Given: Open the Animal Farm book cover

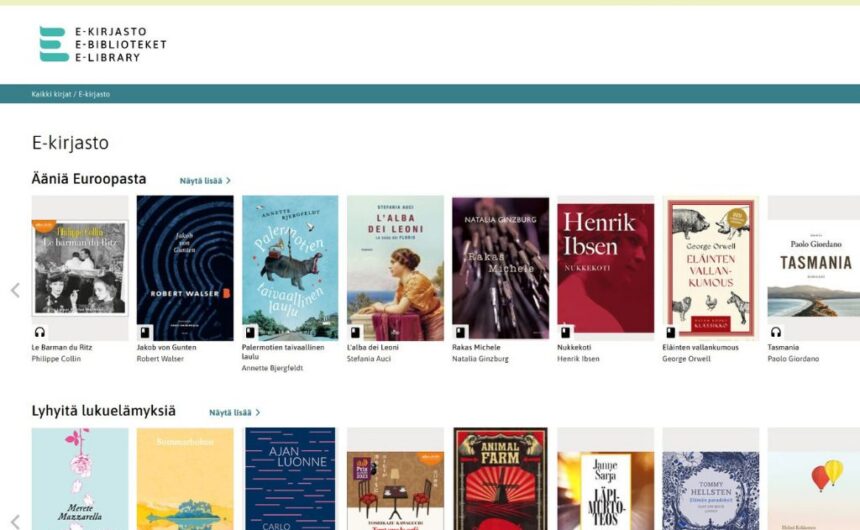Looking at the screenshot, I should [500, 479].
